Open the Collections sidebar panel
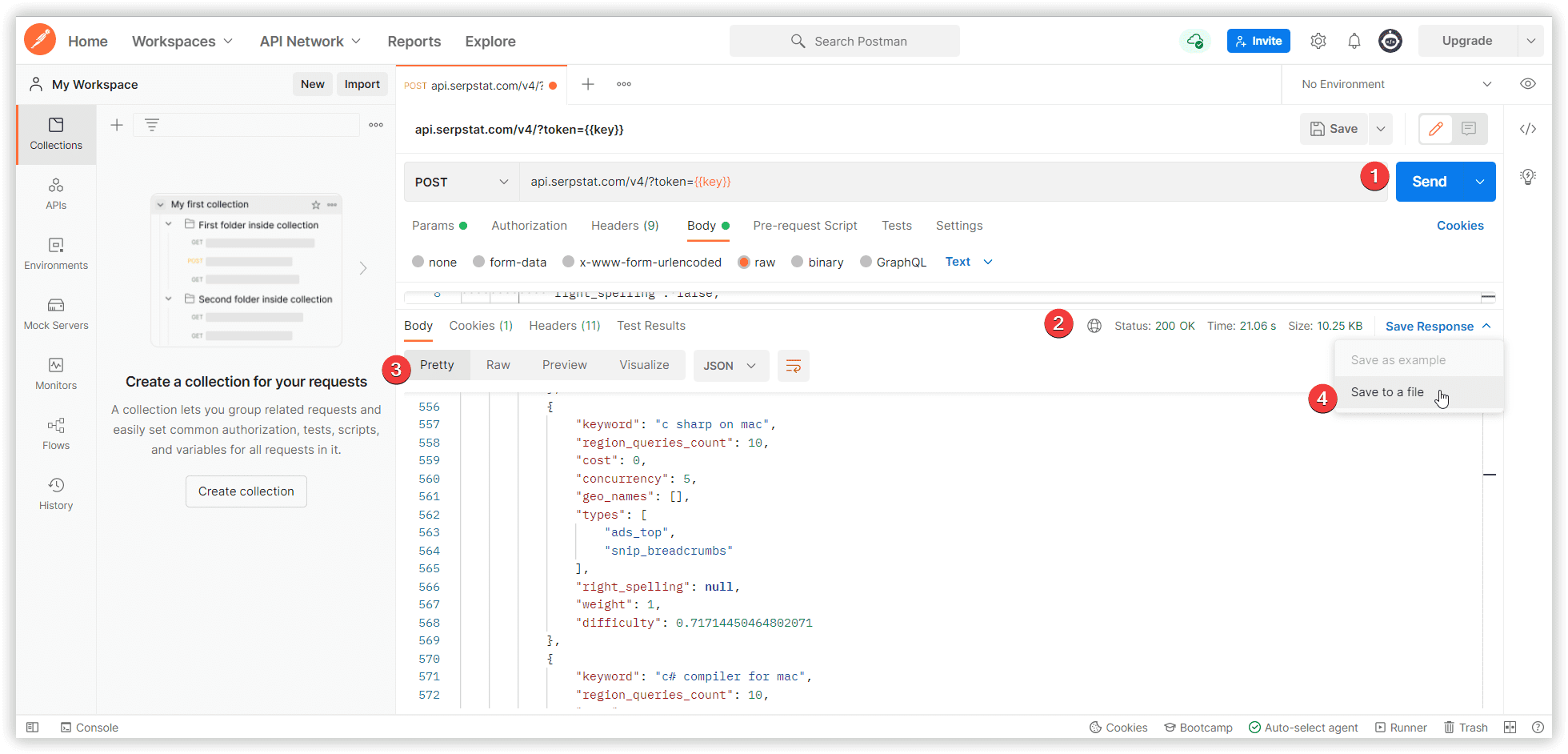 click(56, 134)
